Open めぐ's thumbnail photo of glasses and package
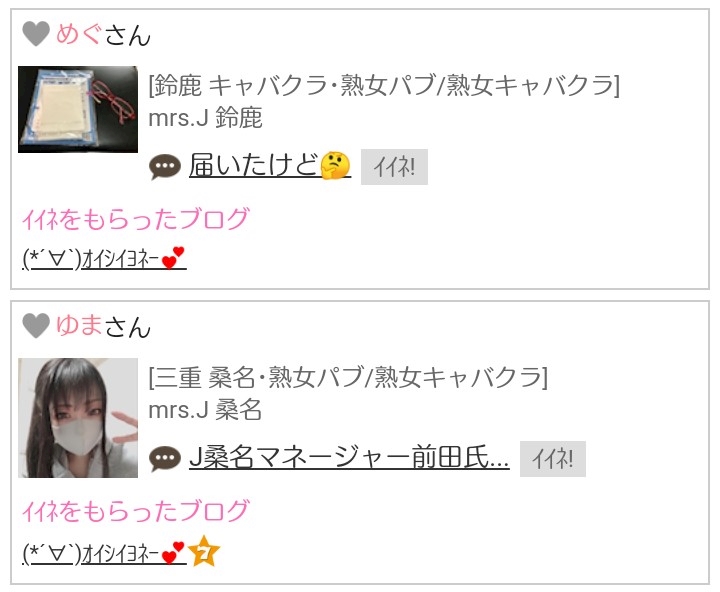This screenshot has height=592, width=720. point(78,109)
